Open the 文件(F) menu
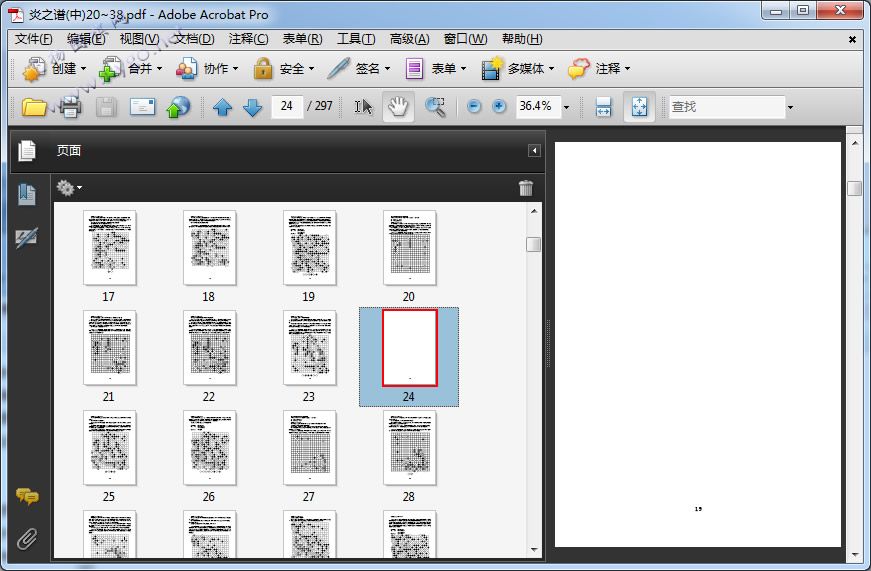The height and width of the screenshot is (571, 871). (34, 39)
